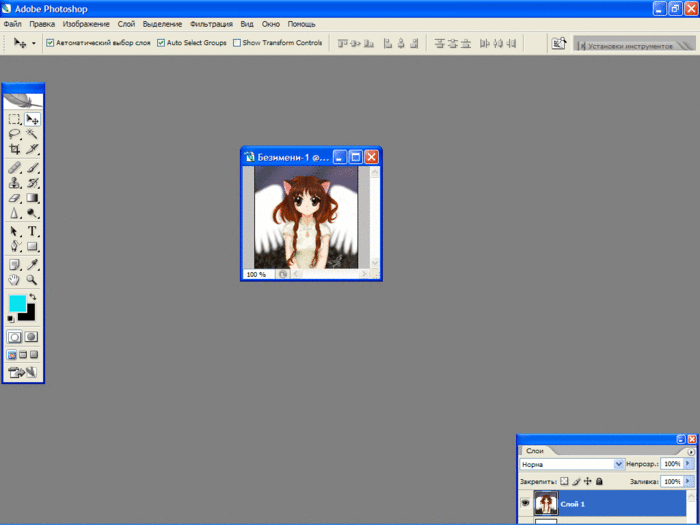Viewport: 700px width, 525px height.
Task: Open Move tool preset picker arrow
Action: (33, 43)
